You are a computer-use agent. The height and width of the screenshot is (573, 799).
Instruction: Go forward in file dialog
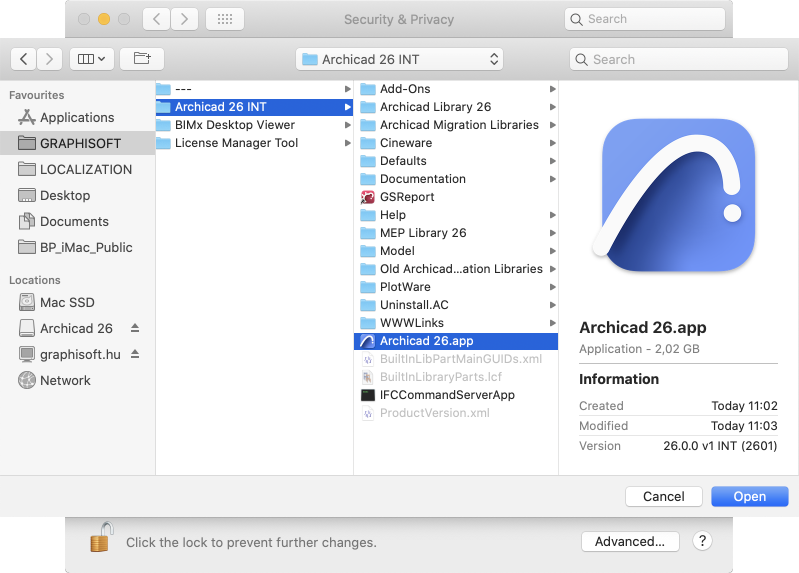pyautogui.click(x=49, y=59)
